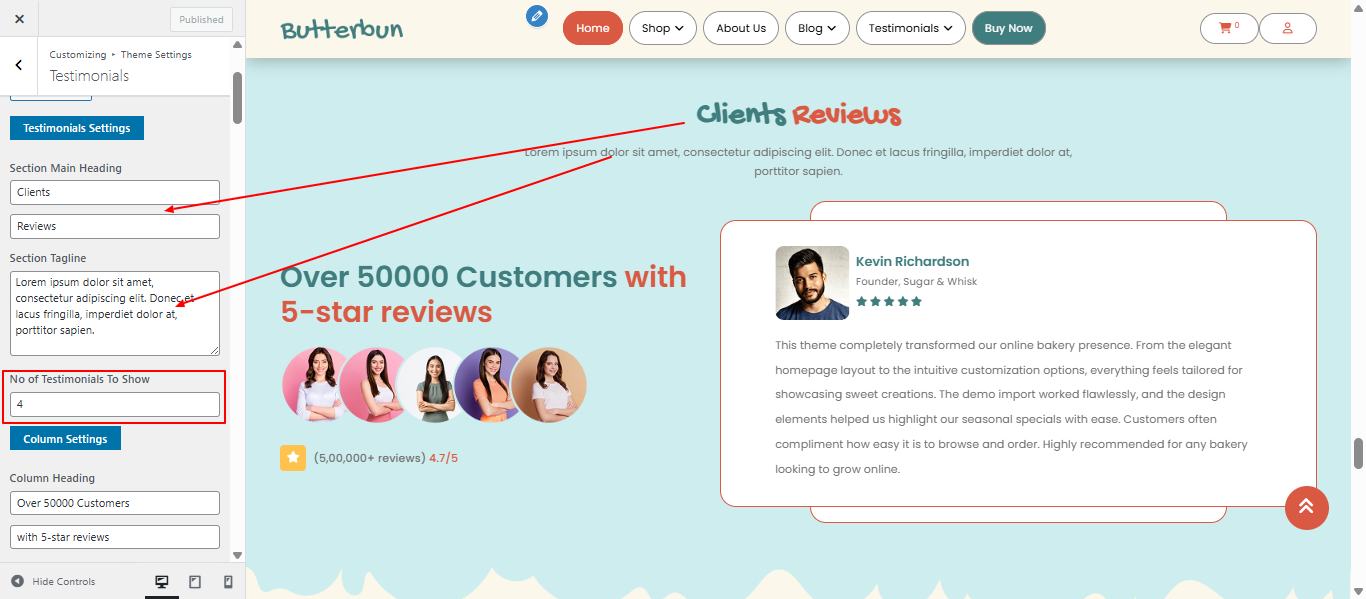Viewport: 1366px width, 599px height.
Task: Open the Home menu item
Action: pos(592,28)
